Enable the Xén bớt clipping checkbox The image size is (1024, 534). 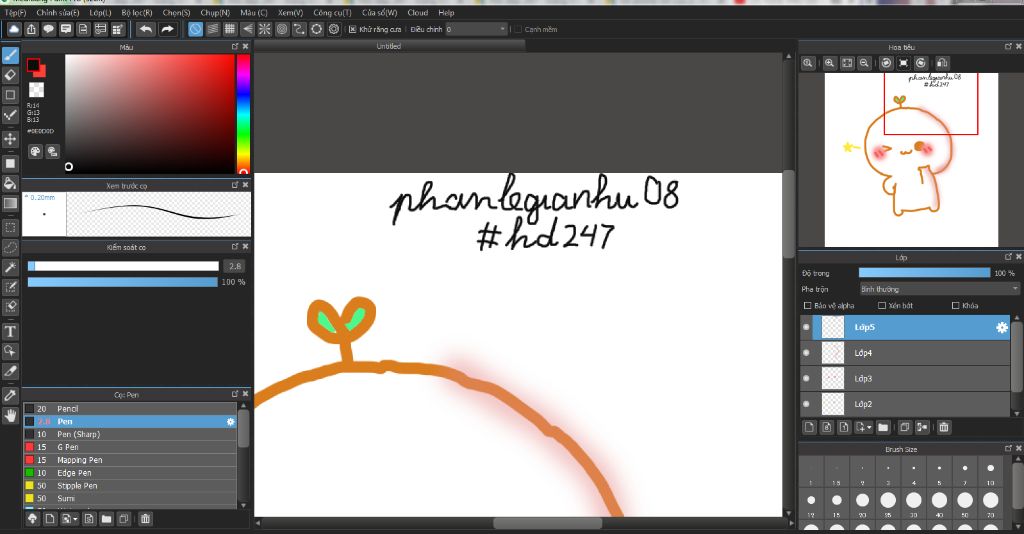882,306
